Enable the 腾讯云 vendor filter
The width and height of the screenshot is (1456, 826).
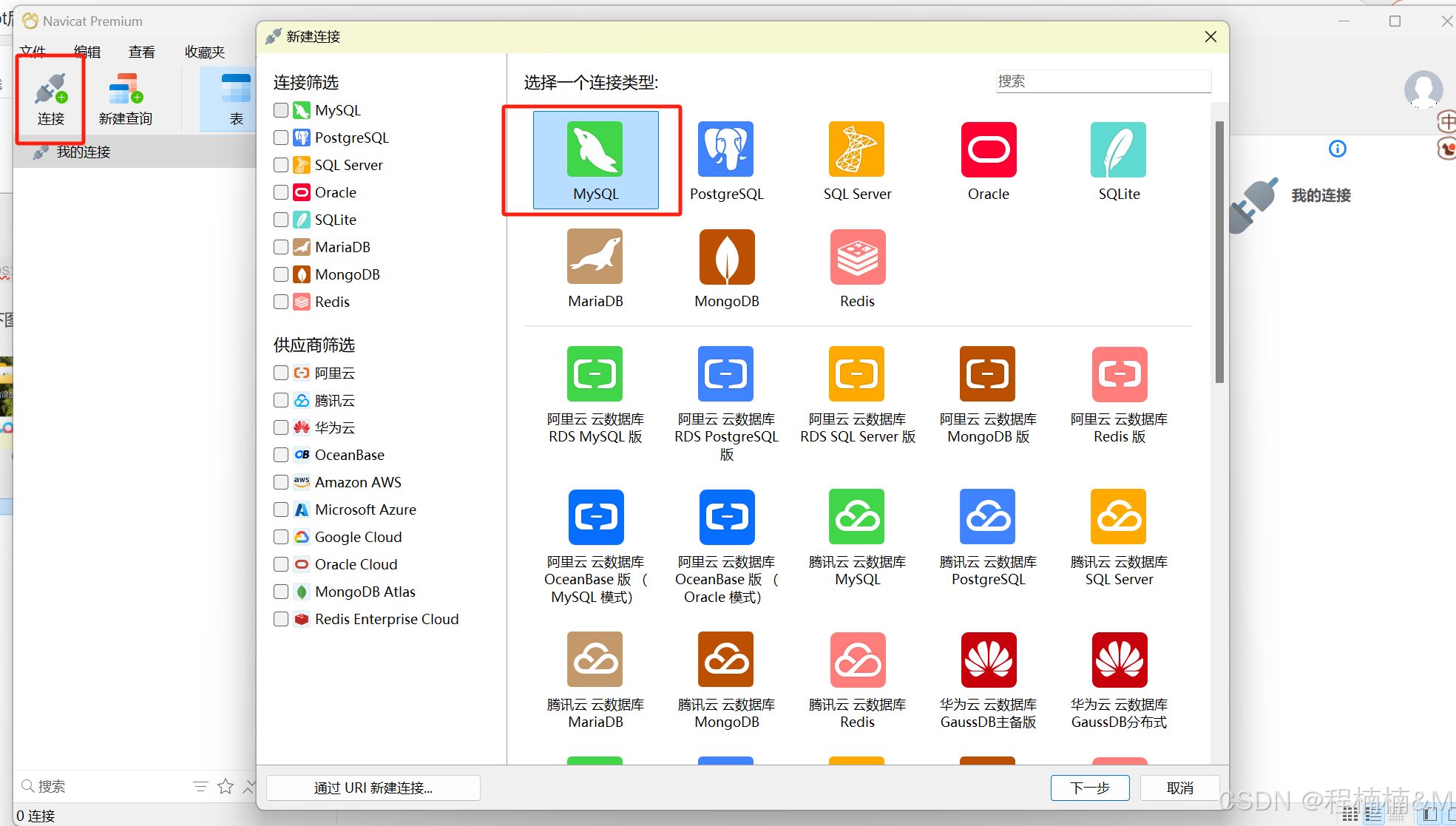pos(281,400)
